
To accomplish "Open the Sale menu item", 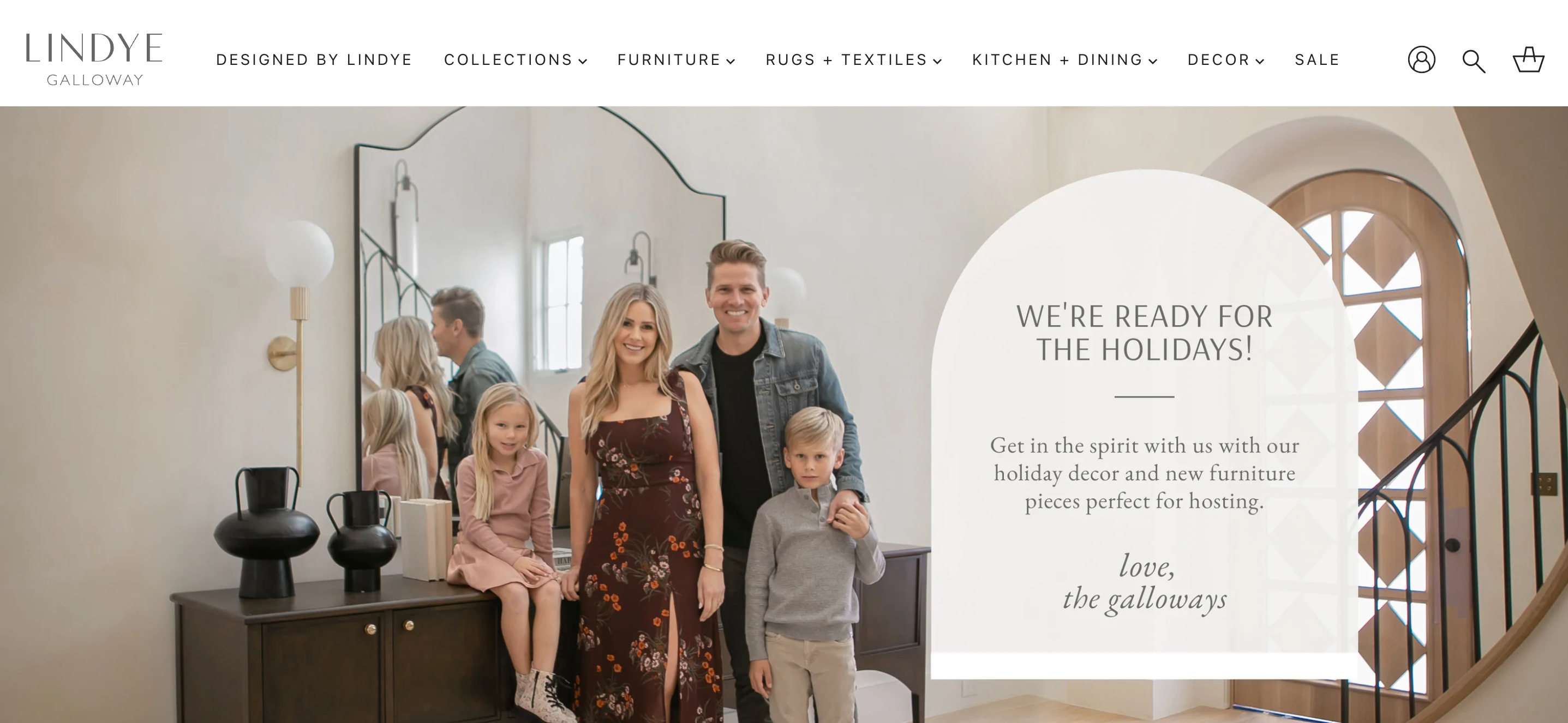I will (x=1317, y=59).
